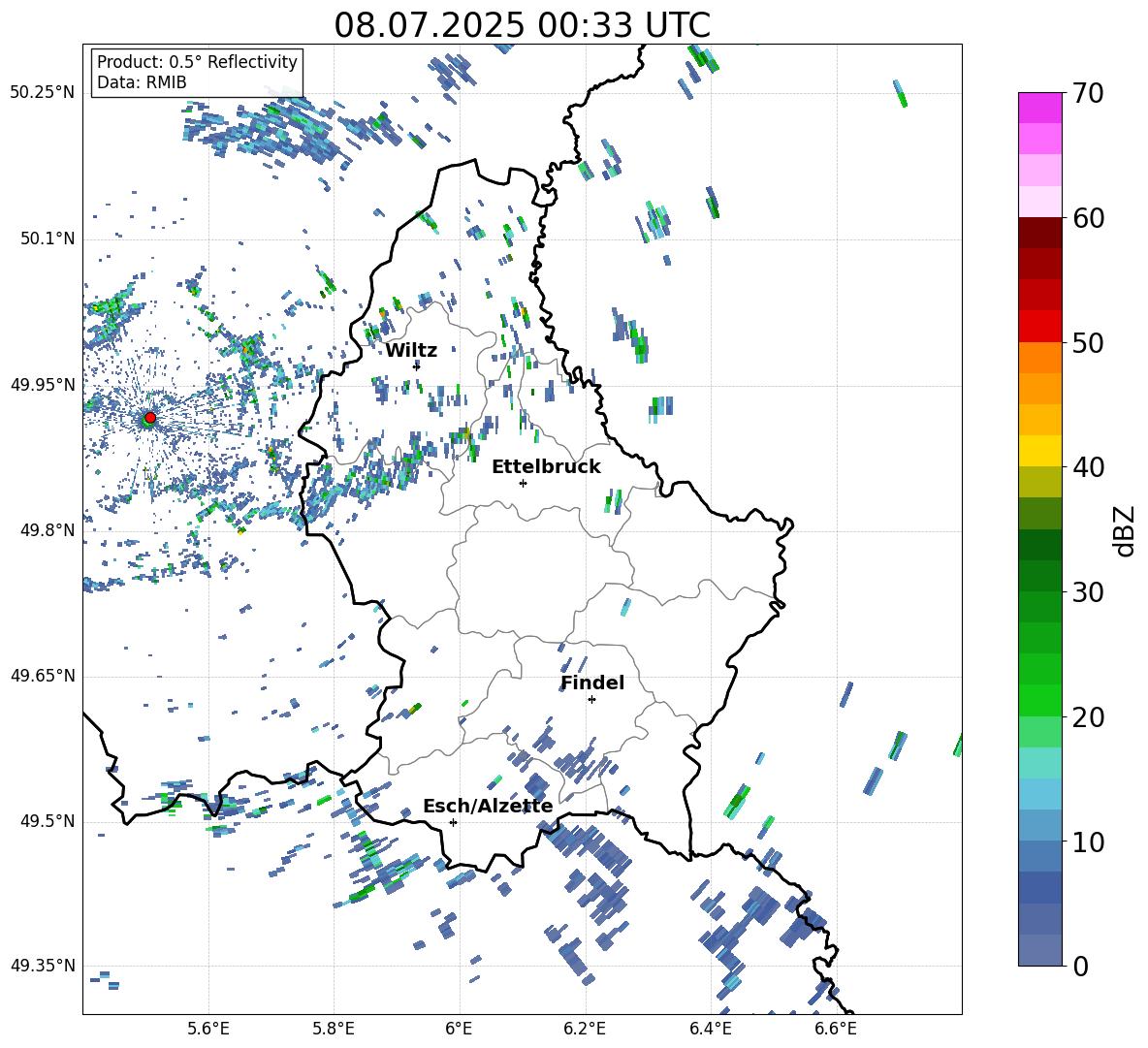Click the colorbar value 70
Viewport: 1148px width, 1048px height.
pos(1088,94)
